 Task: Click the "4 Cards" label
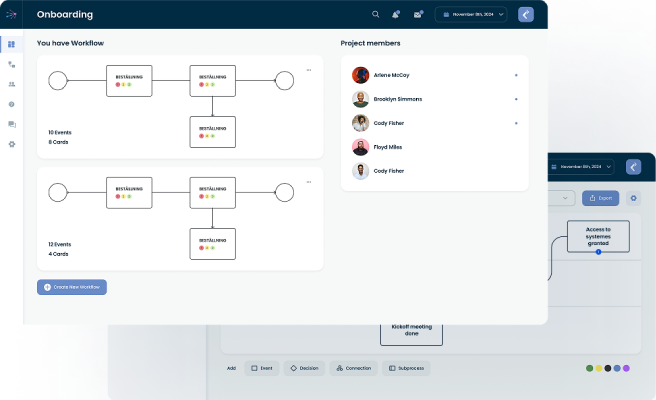coord(58,254)
